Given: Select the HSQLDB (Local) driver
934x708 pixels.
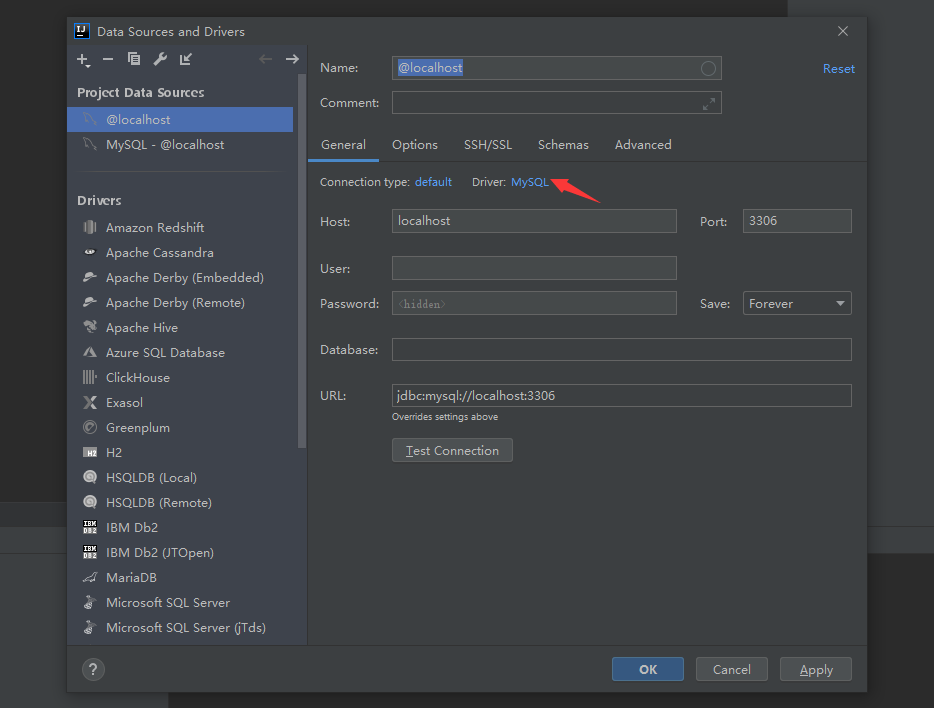Looking at the screenshot, I should 182,478.
